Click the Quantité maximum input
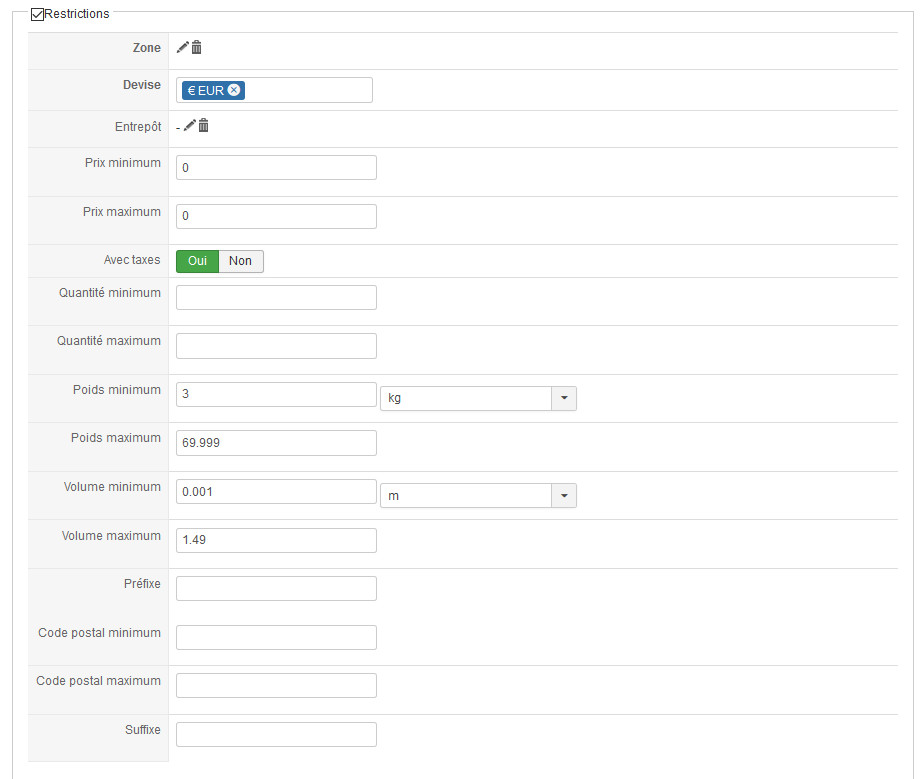Viewport: 924px width, 779px height. [x=276, y=346]
